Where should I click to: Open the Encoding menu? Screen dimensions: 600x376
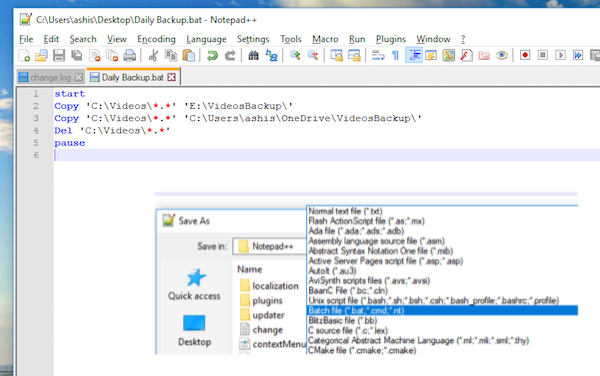pos(156,39)
